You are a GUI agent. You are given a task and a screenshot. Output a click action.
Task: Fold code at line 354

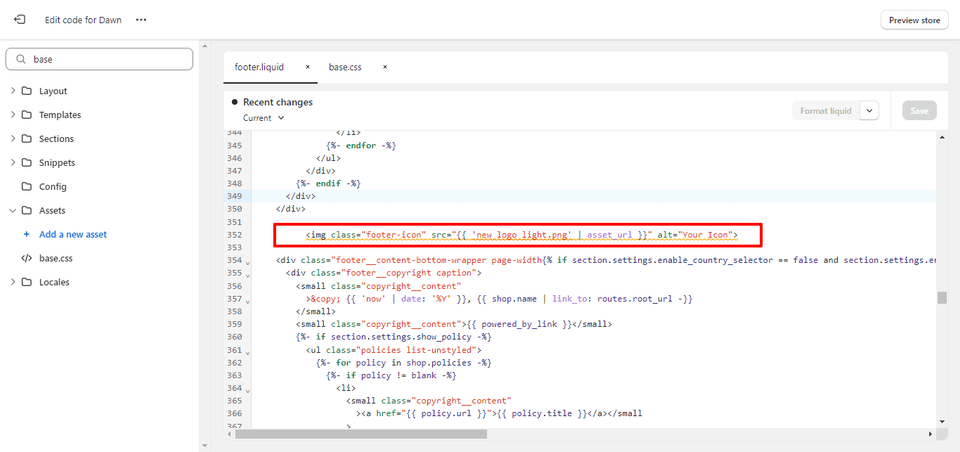[x=249, y=262]
